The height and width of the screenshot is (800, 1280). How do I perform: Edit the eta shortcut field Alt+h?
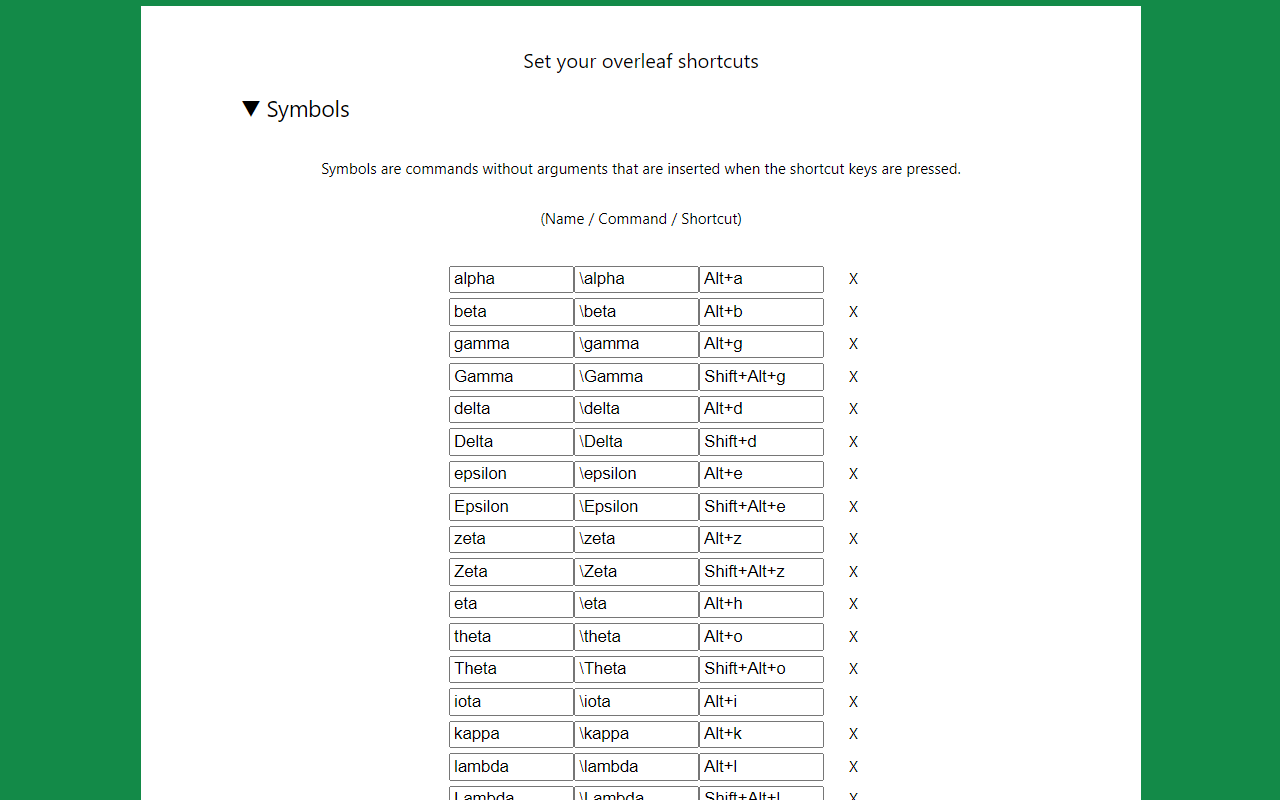pyautogui.click(x=761, y=603)
